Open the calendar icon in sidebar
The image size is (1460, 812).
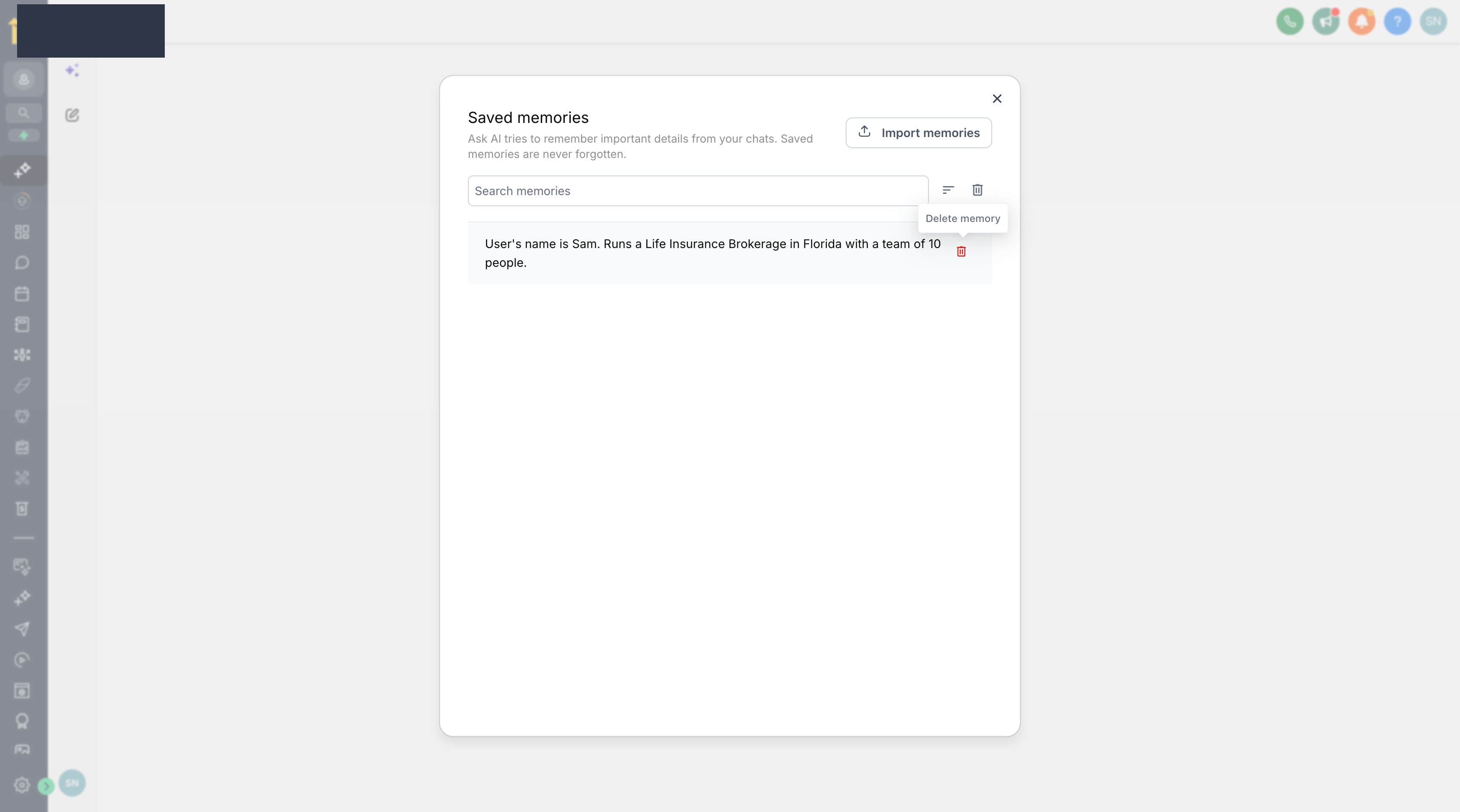click(22, 294)
